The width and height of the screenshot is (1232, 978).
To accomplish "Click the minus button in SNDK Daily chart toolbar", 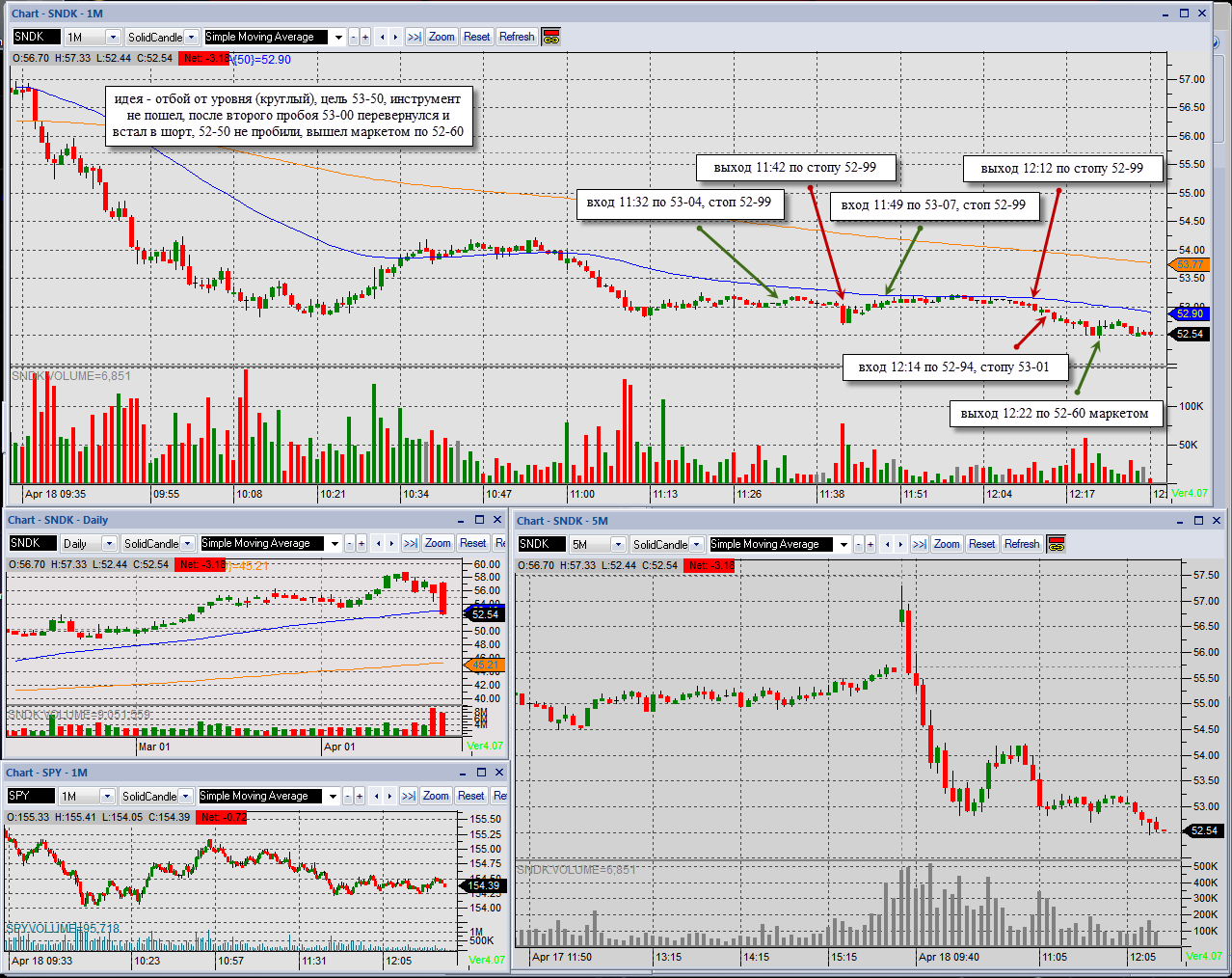I will pyautogui.click(x=350, y=543).
